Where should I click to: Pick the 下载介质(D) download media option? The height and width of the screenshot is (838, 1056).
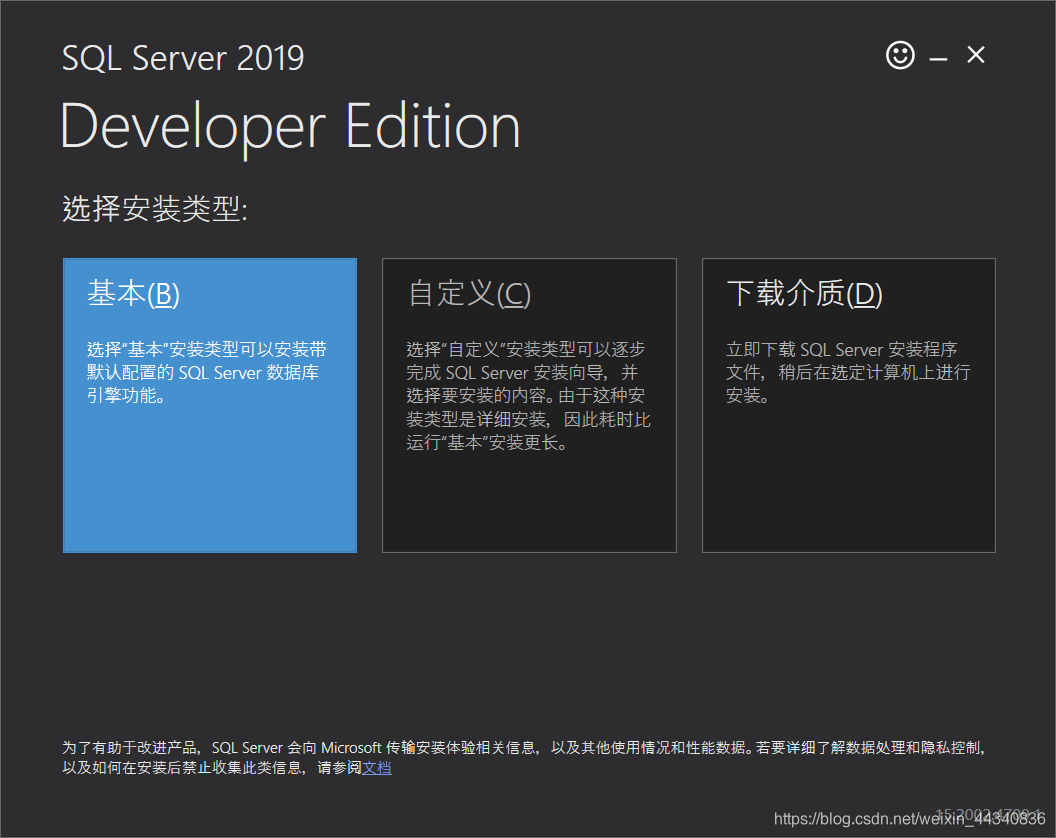coord(849,406)
